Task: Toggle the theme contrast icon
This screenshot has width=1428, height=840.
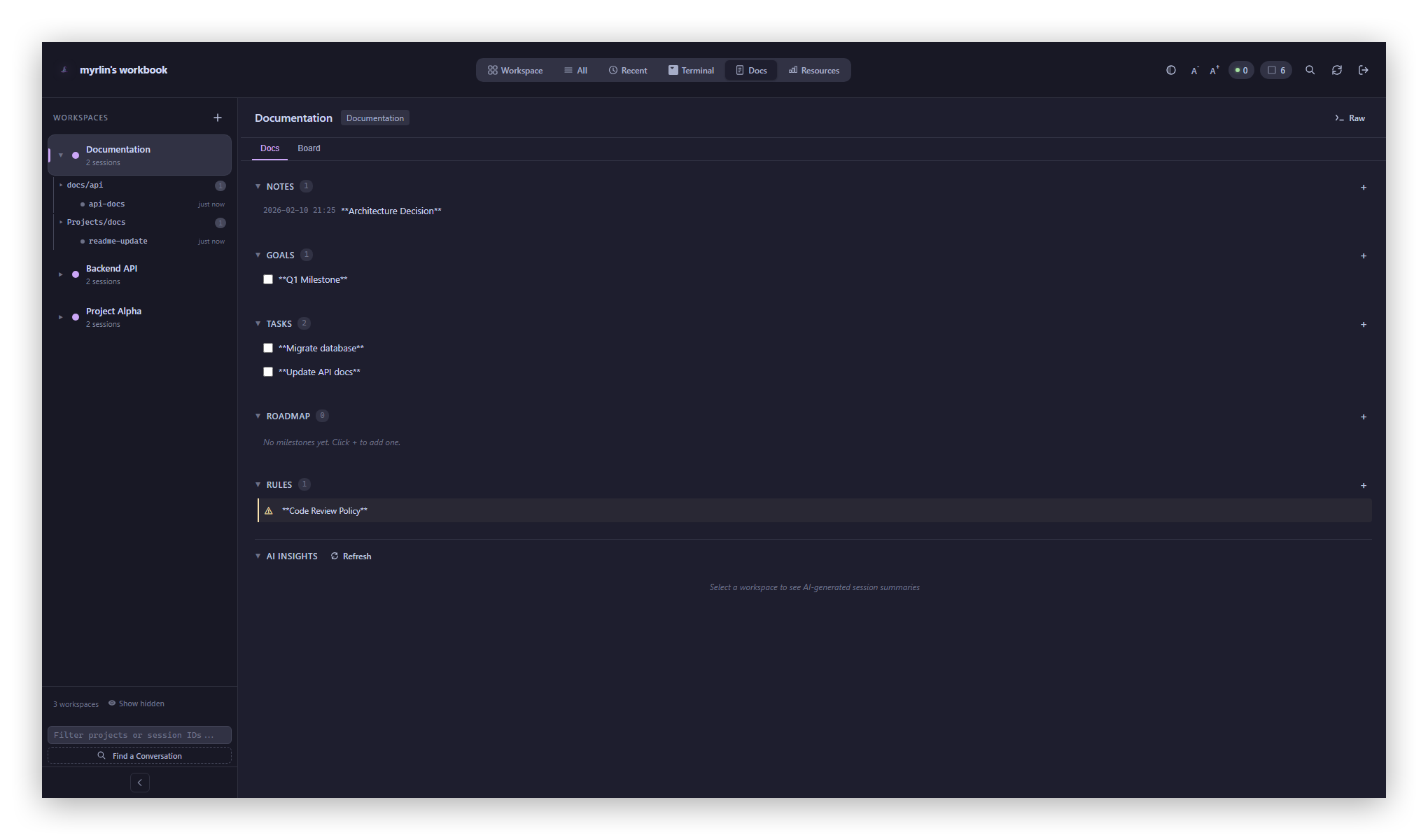Action: pyautogui.click(x=1170, y=70)
